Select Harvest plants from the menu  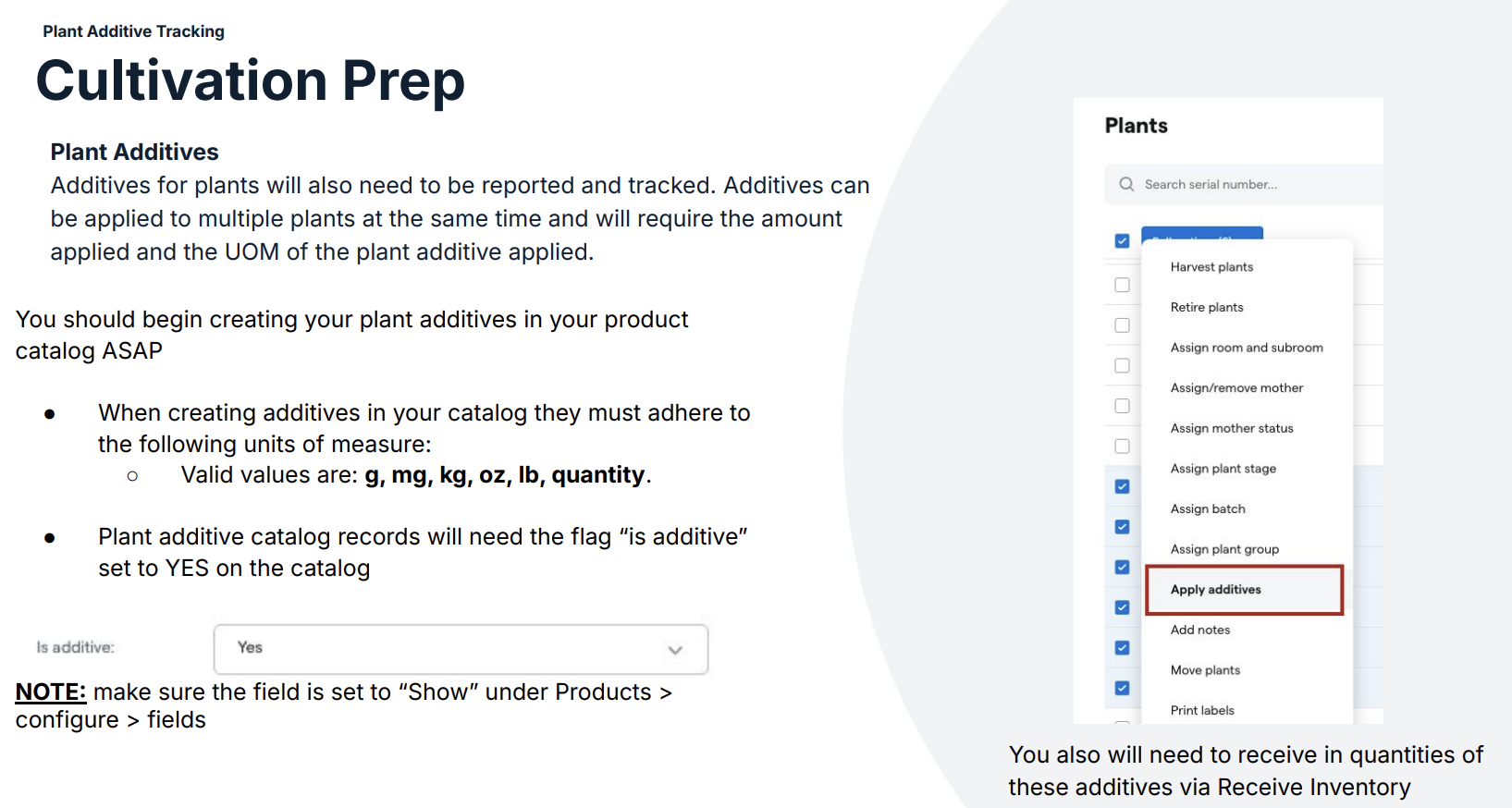tap(1211, 267)
